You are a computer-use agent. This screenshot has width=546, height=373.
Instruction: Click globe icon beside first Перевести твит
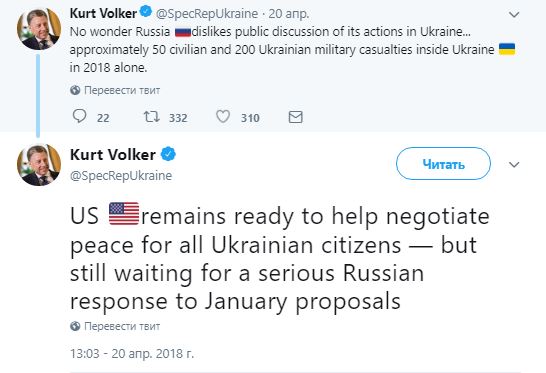pos(75,90)
